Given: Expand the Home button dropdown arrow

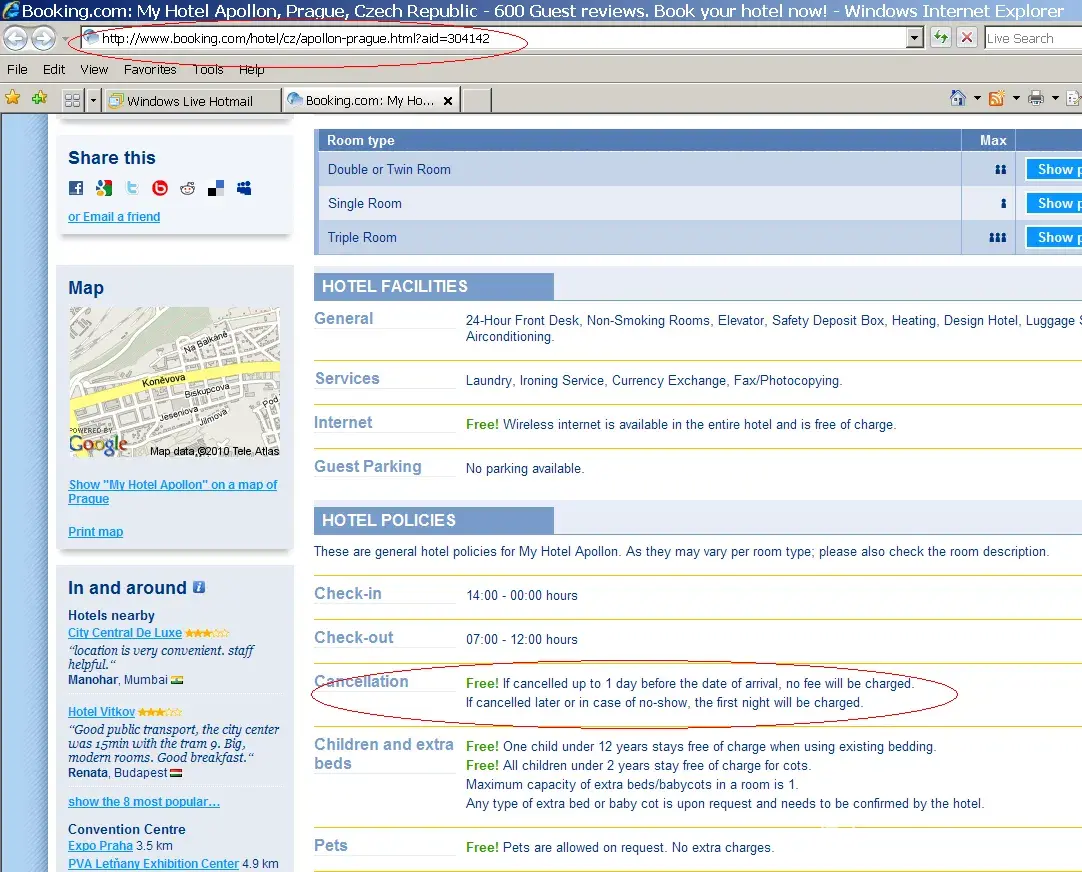Looking at the screenshot, I should (x=977, y=98).
